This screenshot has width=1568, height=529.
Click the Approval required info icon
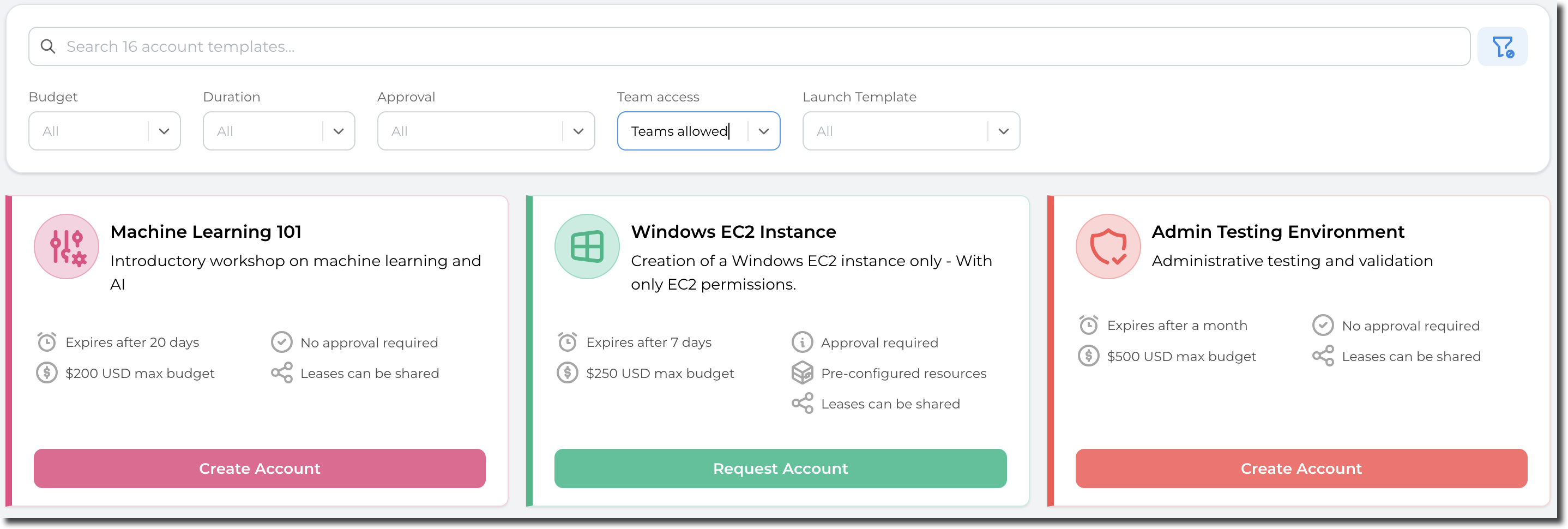(801, 342)
